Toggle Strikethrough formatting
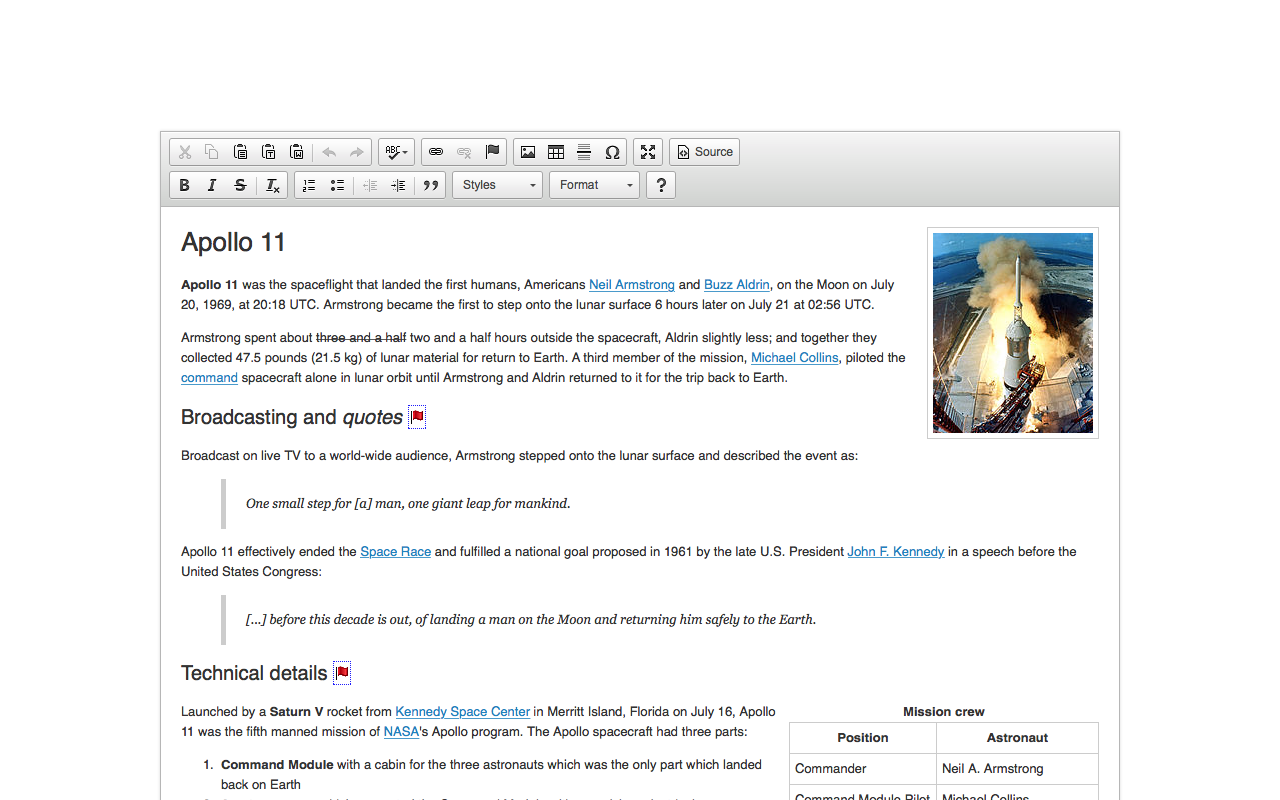 click(x=240, y=185)
